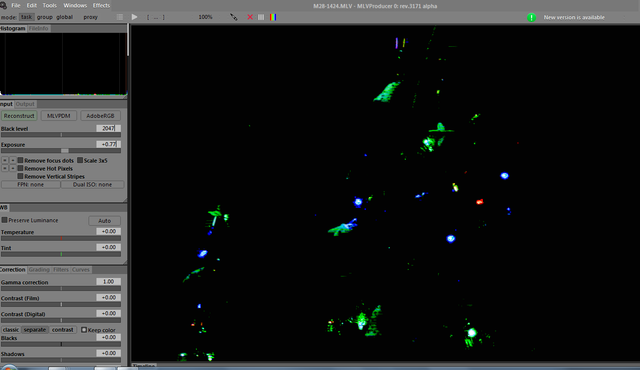Click the Black level value field

click(x=109, y=128)
